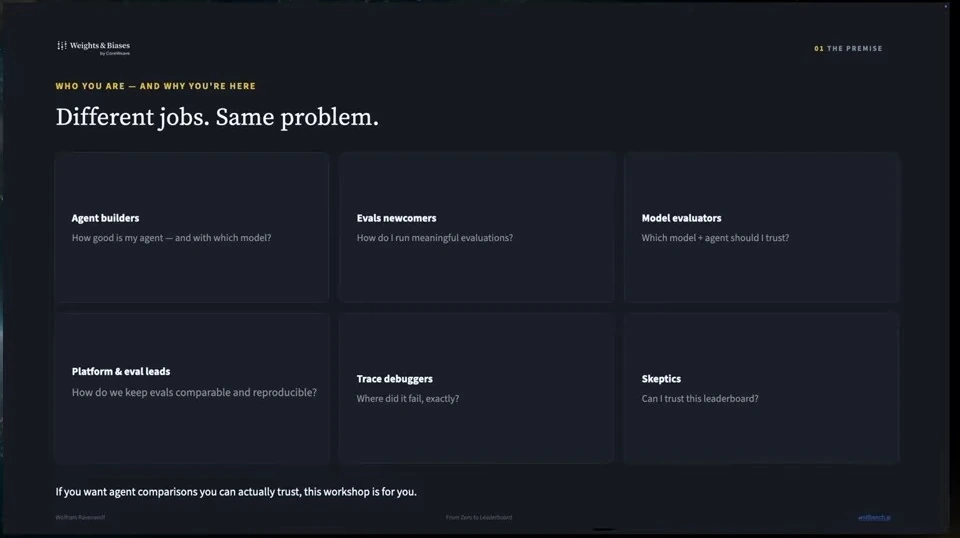Click 'How do we keep evals comparable' text

194,392
